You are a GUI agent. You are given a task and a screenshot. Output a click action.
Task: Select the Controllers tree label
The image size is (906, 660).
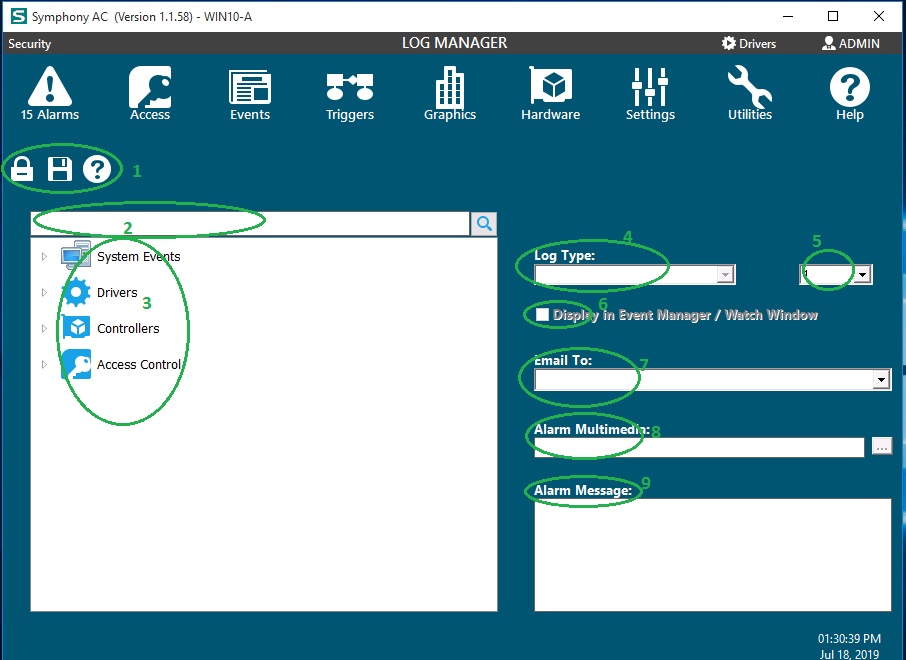tap(128, 328)
